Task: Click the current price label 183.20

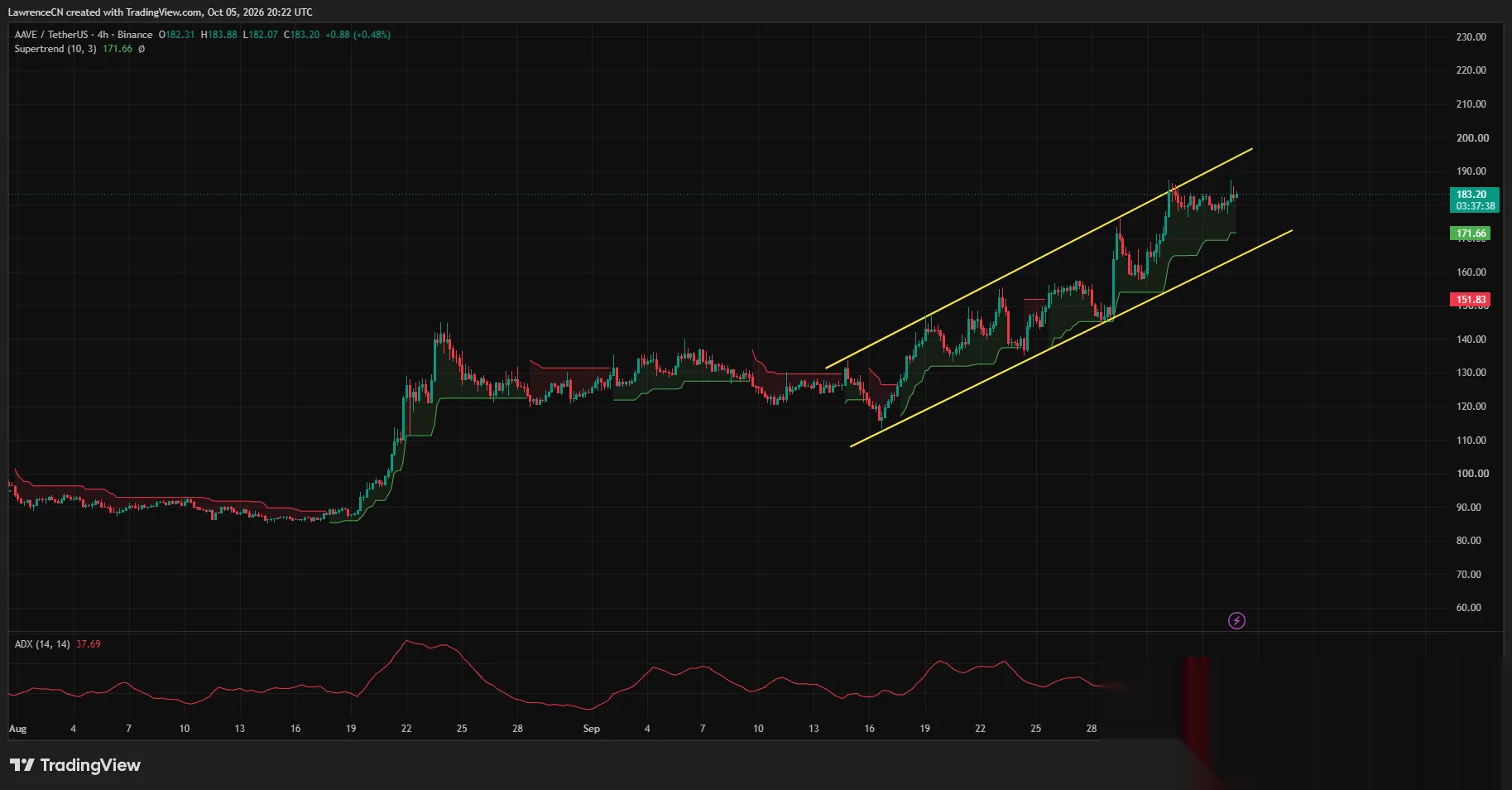Action: pos(1475,200)
